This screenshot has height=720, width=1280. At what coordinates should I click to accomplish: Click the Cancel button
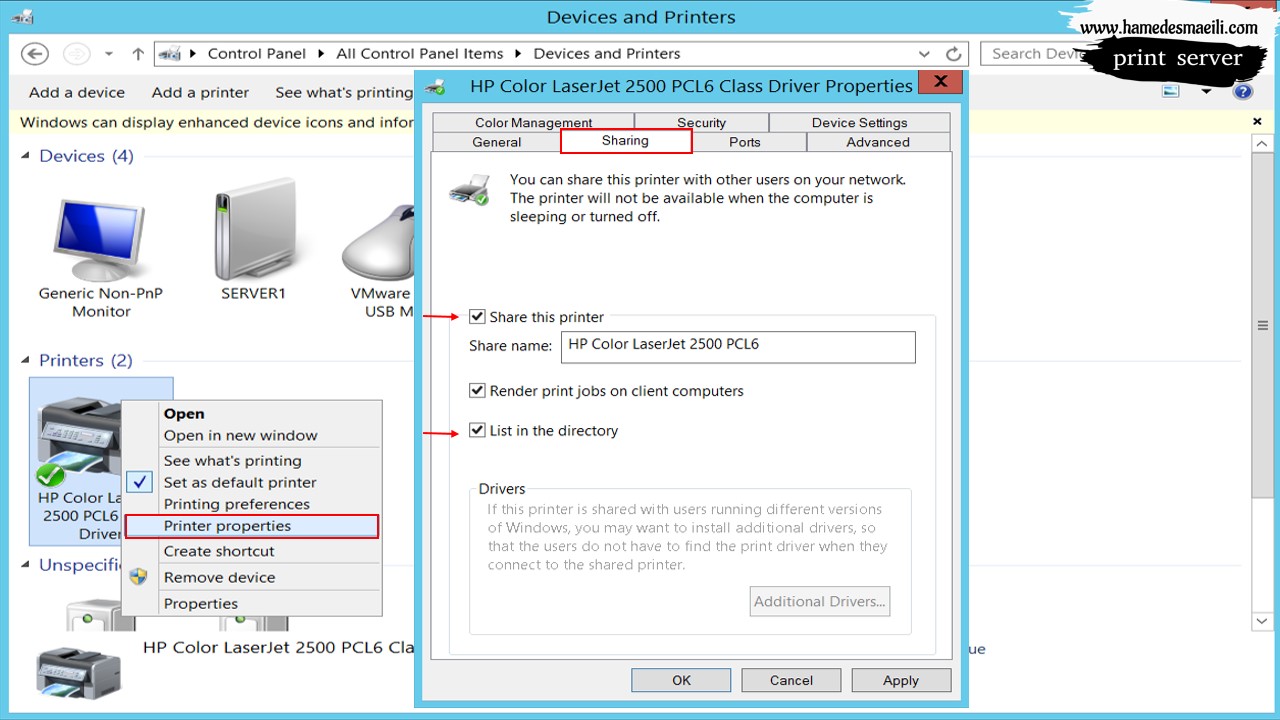coord(791,680)
